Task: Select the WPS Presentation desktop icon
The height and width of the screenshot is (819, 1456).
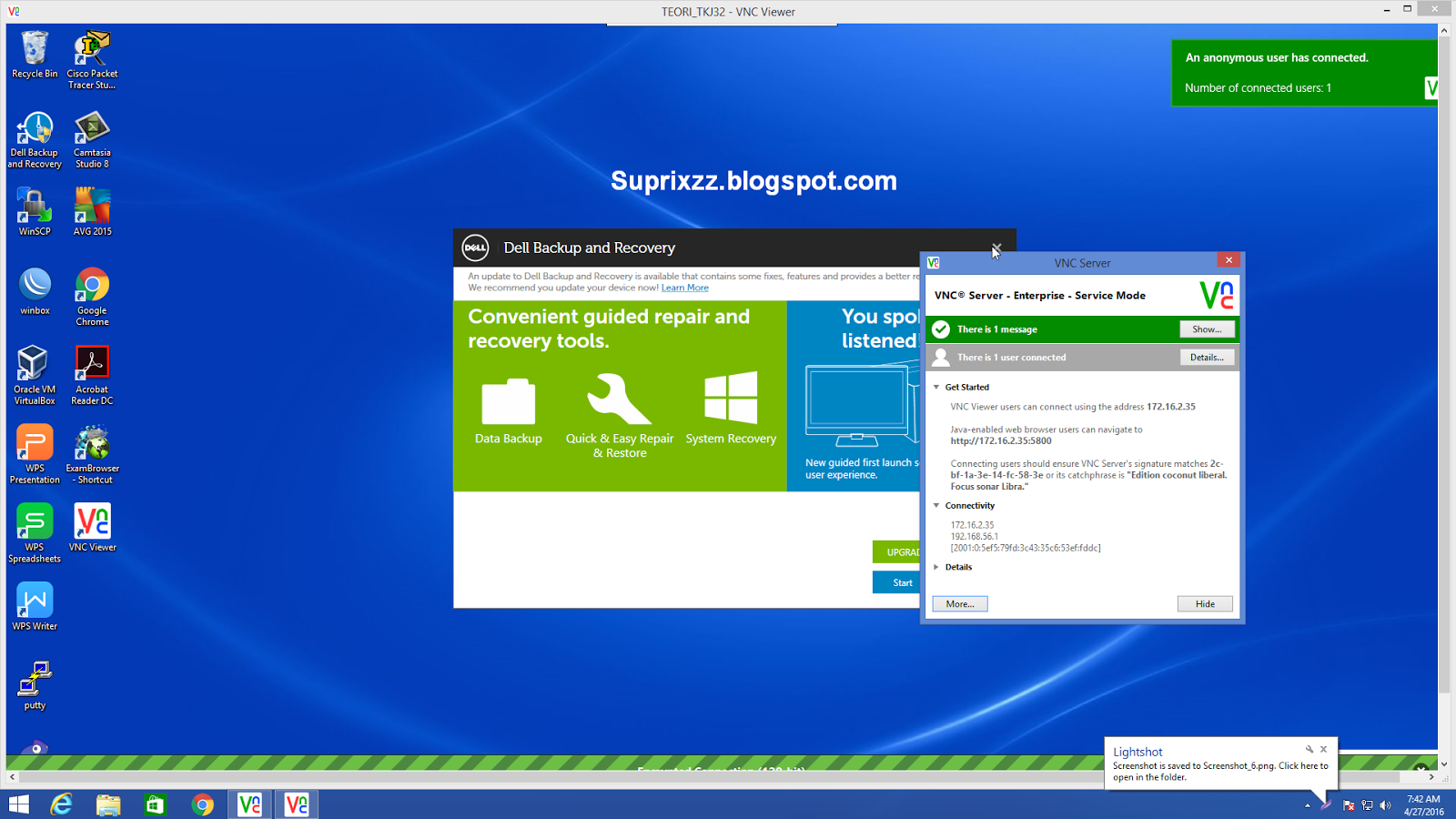Action: 35,454
